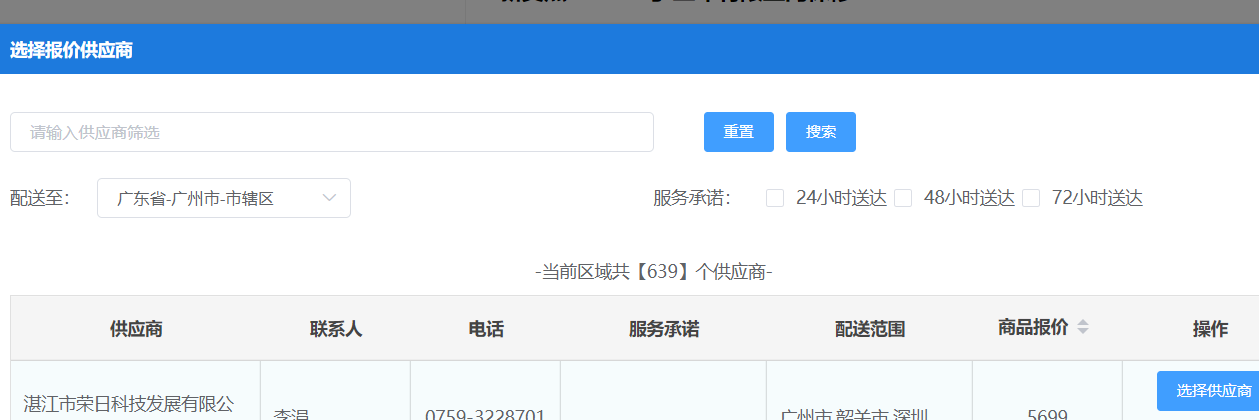Select the 供应商 column header

pyautogui.click(x=136, y=329)
